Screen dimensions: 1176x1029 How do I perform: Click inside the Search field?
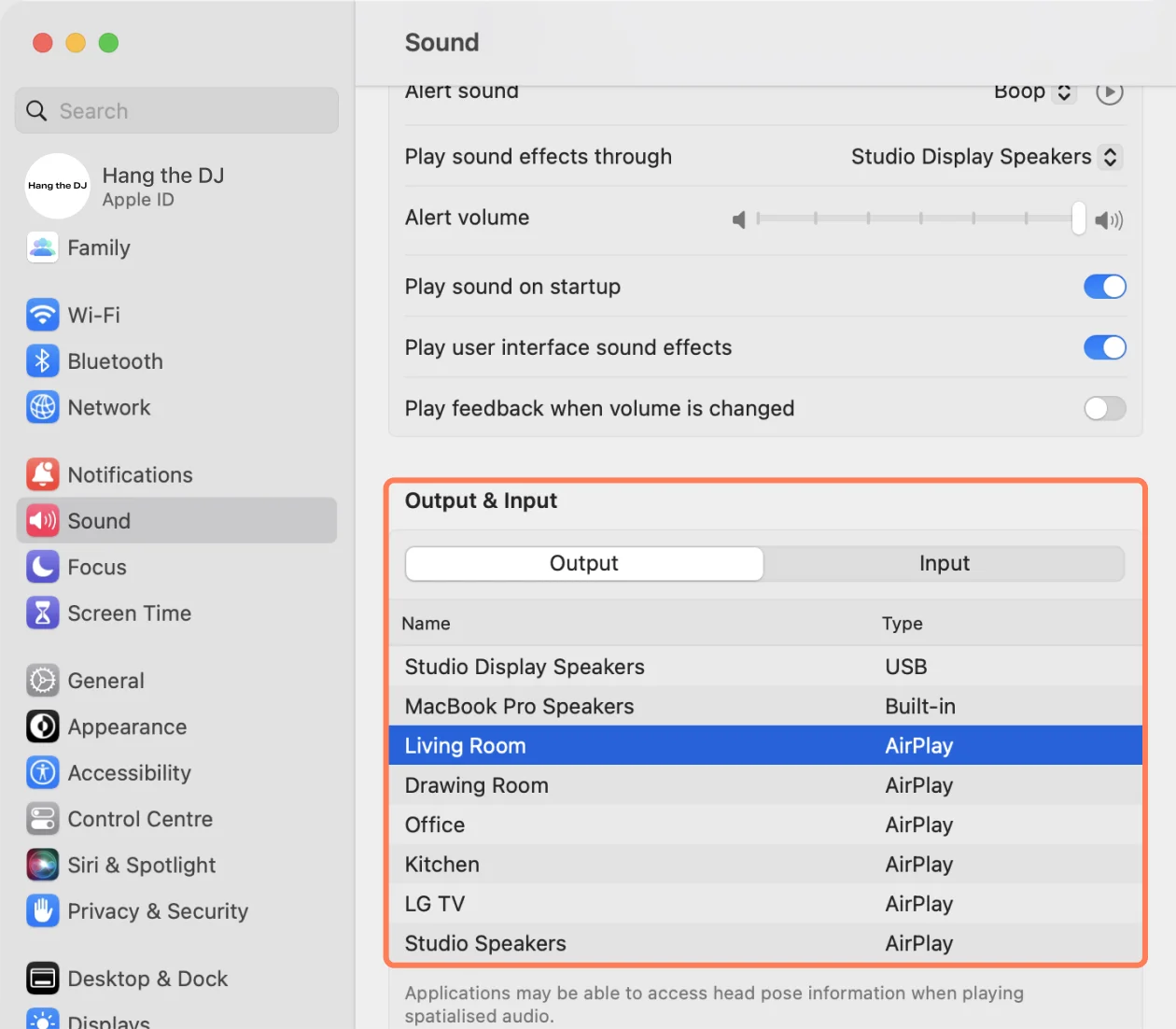coord(176,110)
